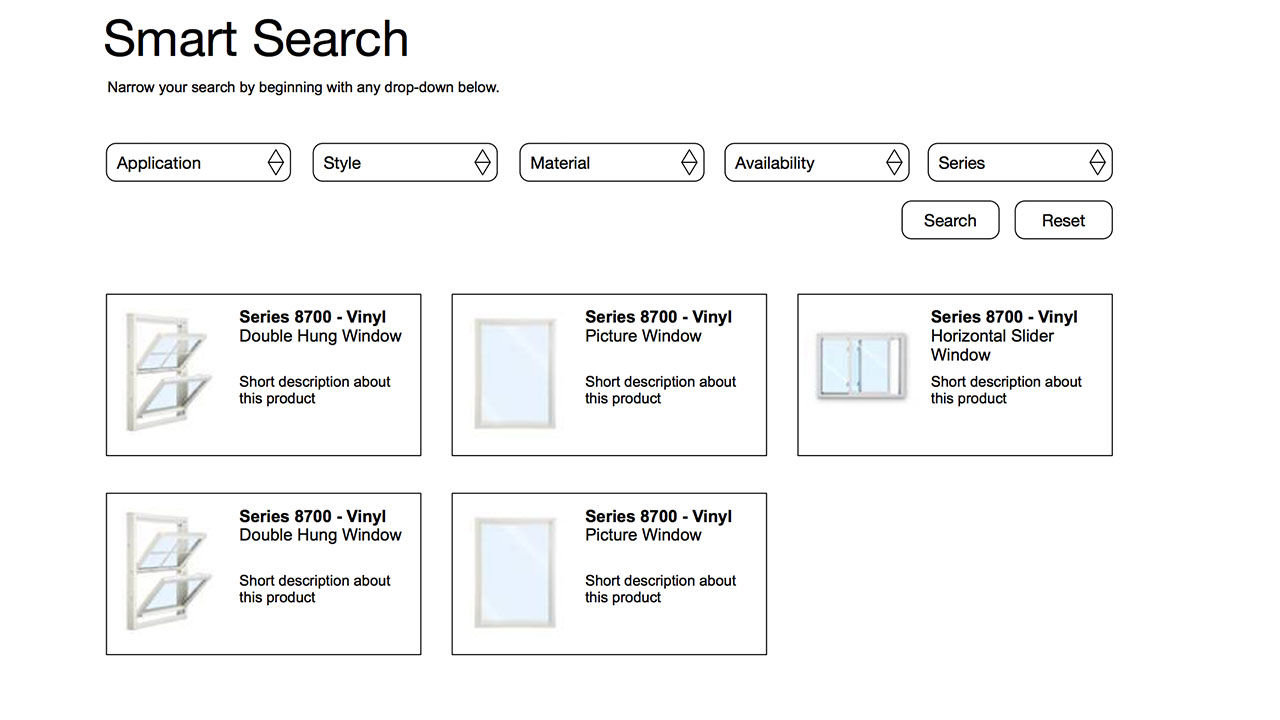This screenshot has height=720, width=1280.
Task: Click the Style dropdown arrow icon
Action: coord(483,163)
